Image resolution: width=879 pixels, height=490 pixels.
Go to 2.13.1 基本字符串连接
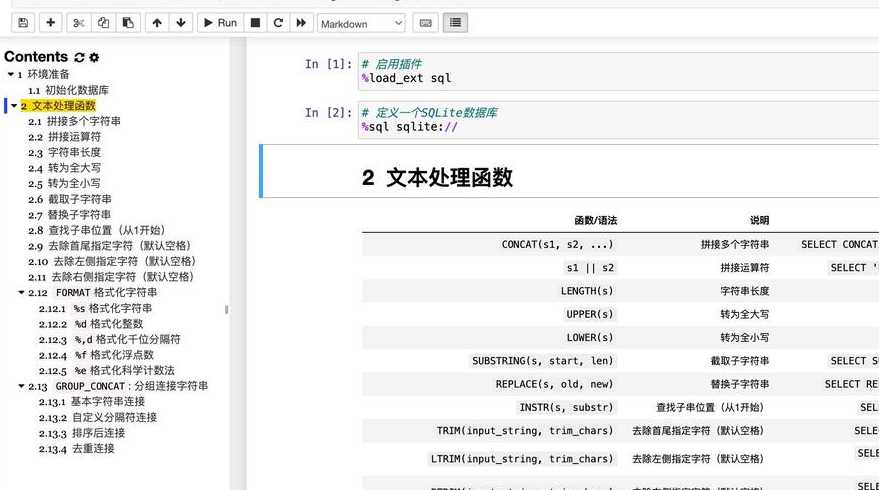click(x=92, y=401)
